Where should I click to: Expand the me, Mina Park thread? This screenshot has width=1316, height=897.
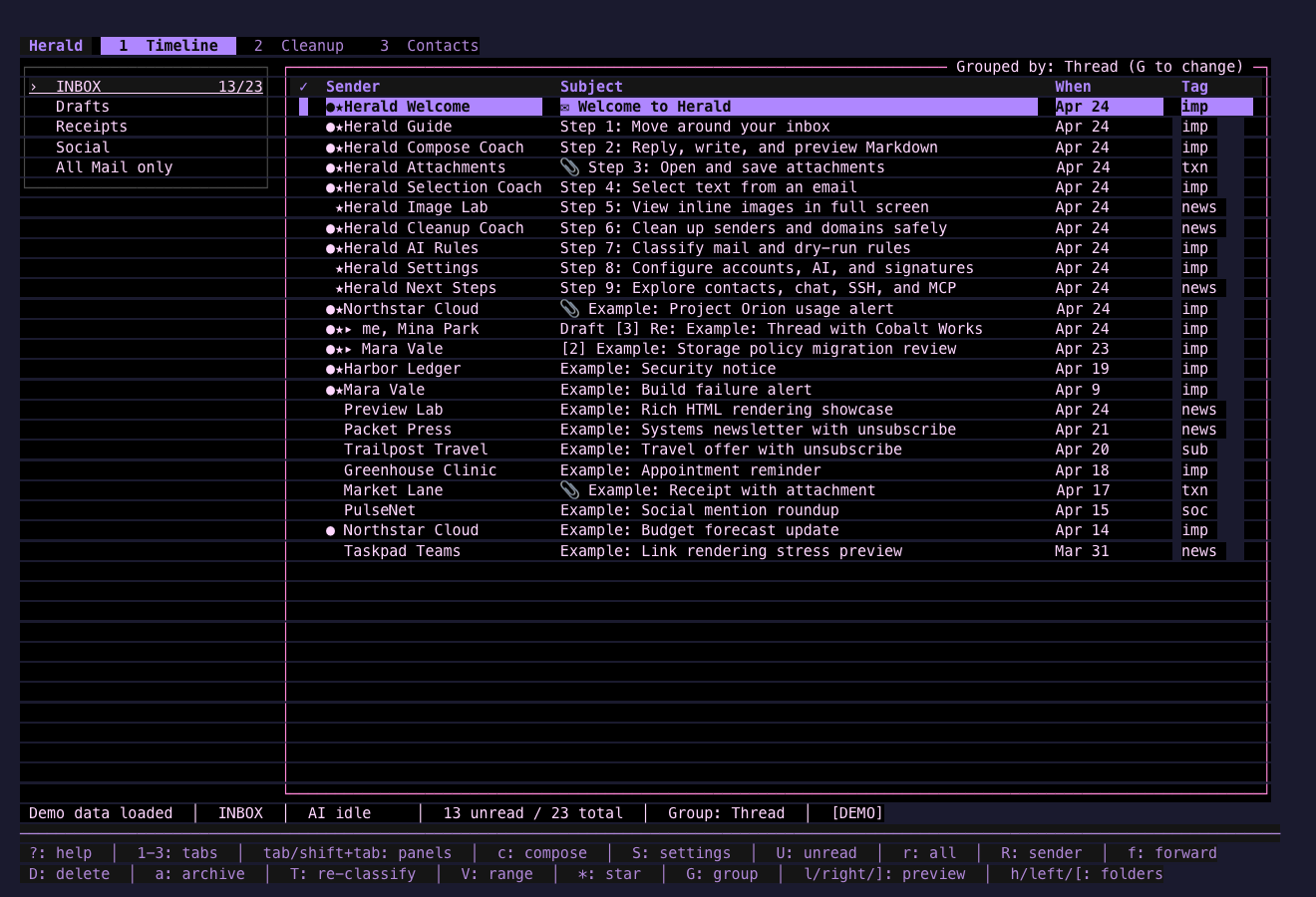tap(348, 330)
